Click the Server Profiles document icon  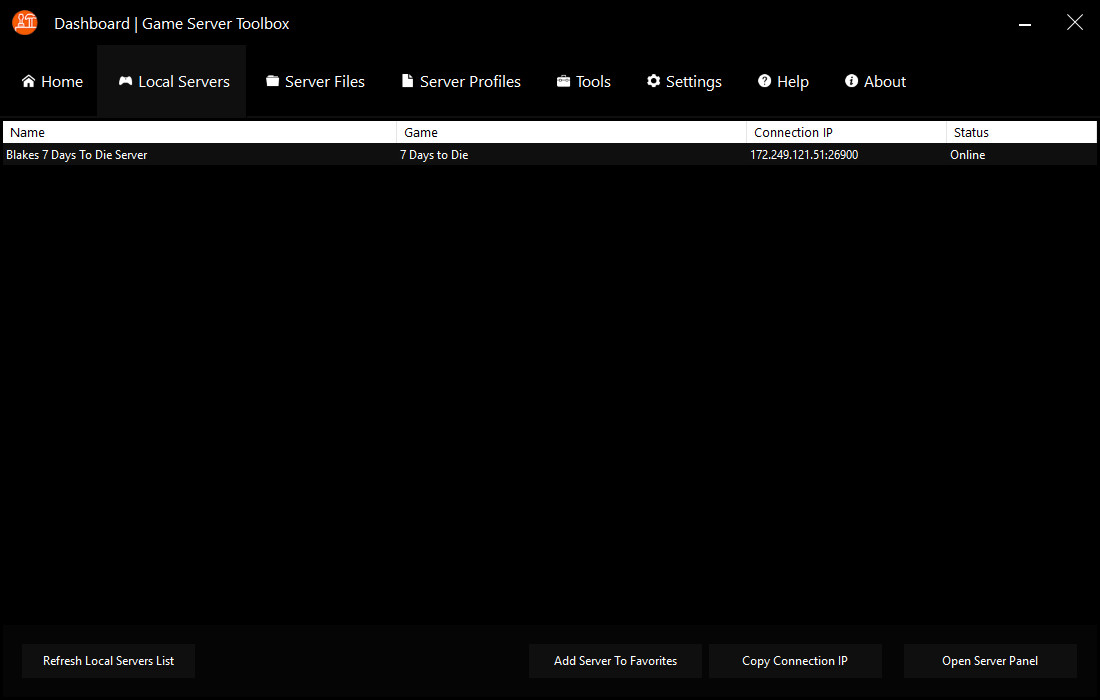(x=406, y=81)
